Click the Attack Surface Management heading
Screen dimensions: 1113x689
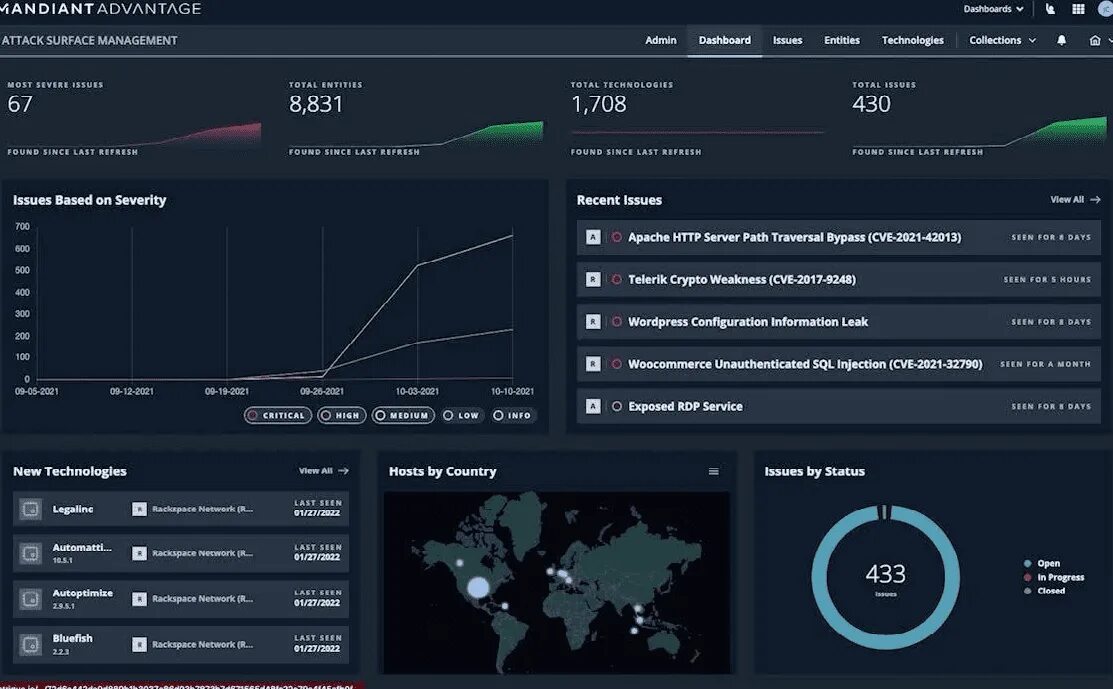[x=89, y=40]
